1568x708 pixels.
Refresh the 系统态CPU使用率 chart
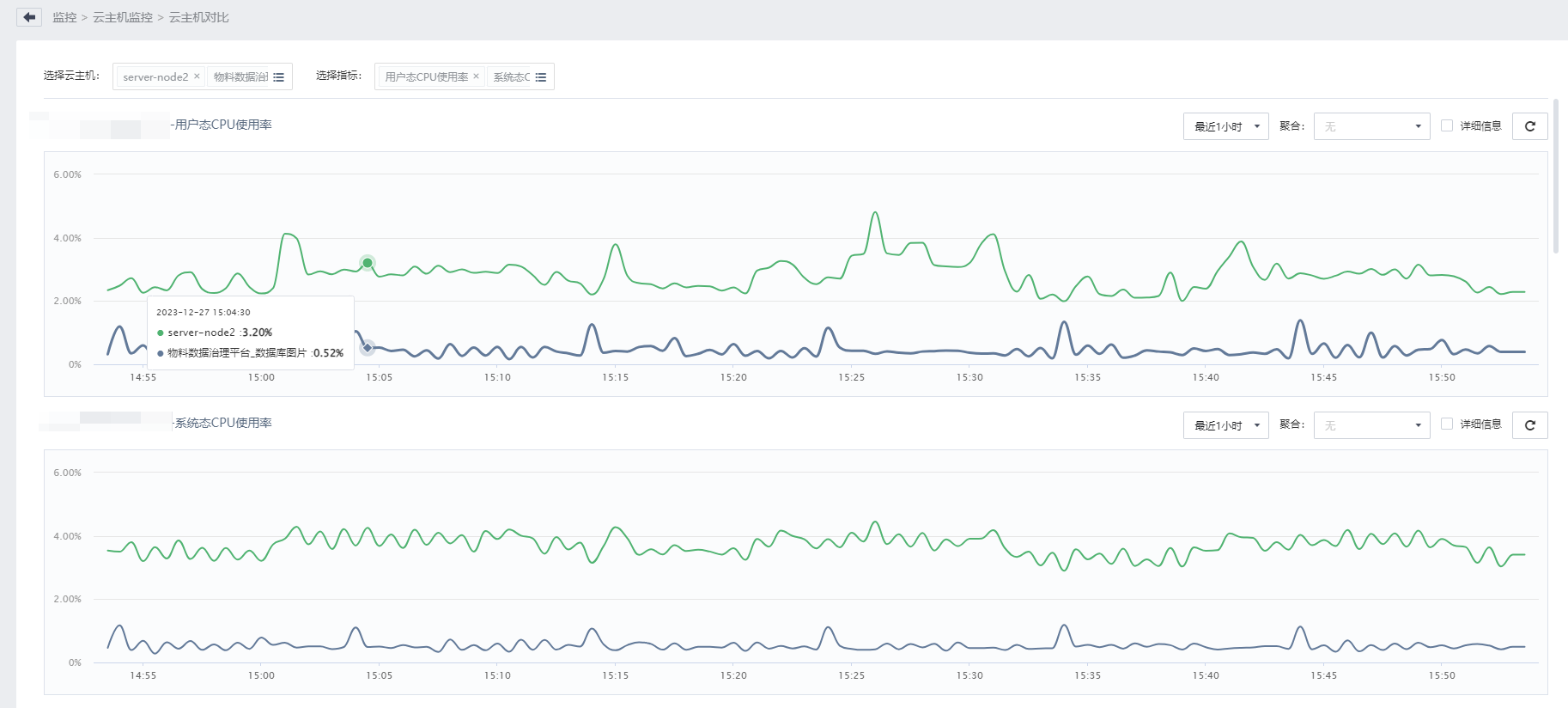tap(1529, 424)
